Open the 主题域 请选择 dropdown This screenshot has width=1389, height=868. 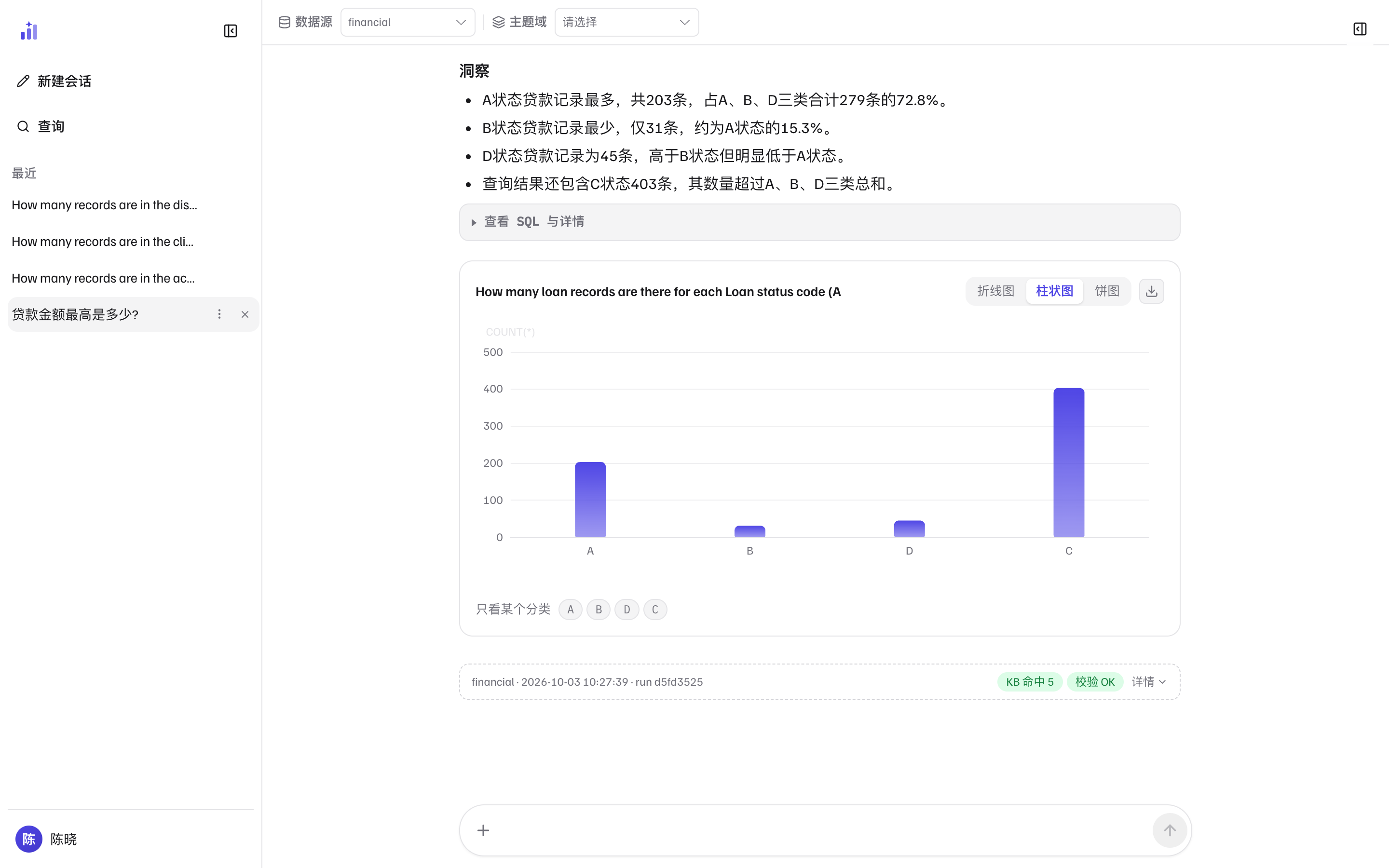click(x=627, y=22)
